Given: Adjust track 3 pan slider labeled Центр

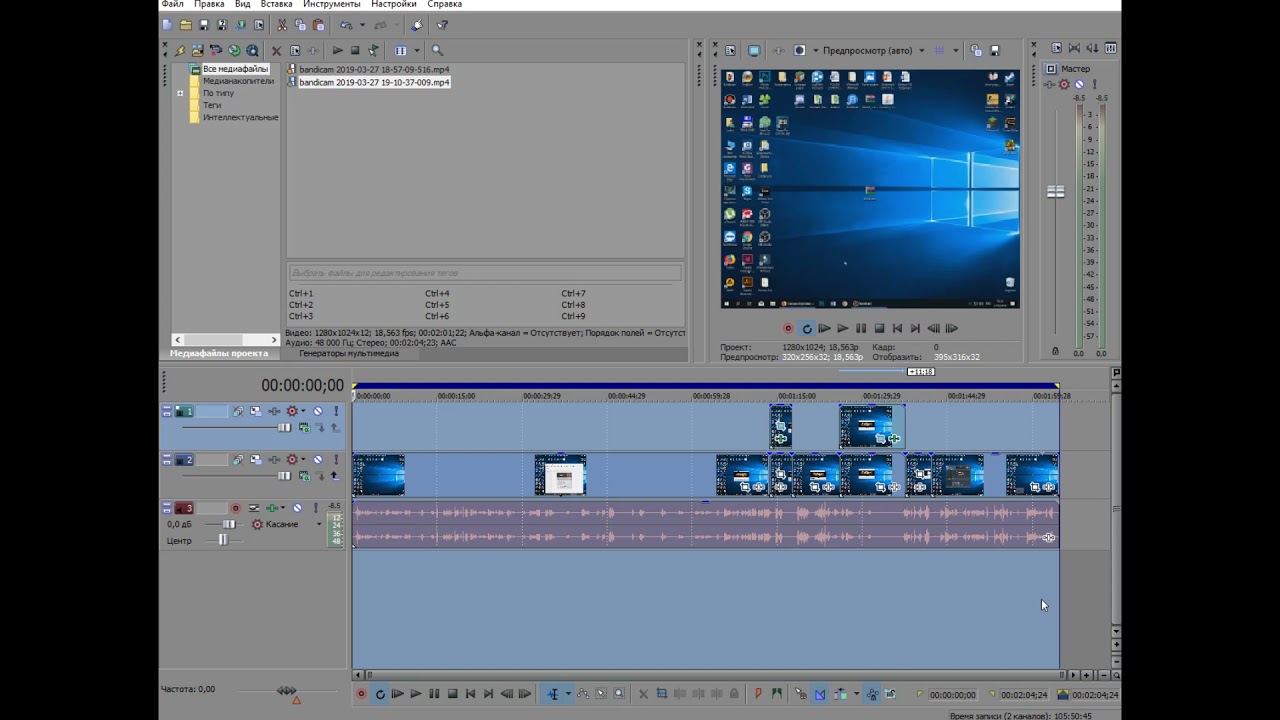Looking at the screenshot, I should [222, 540].
